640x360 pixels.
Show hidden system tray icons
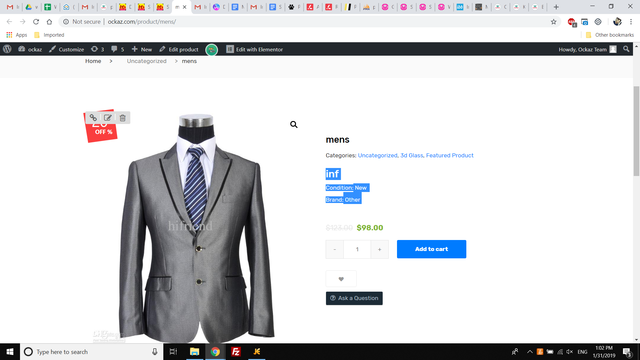click(529, 351)
